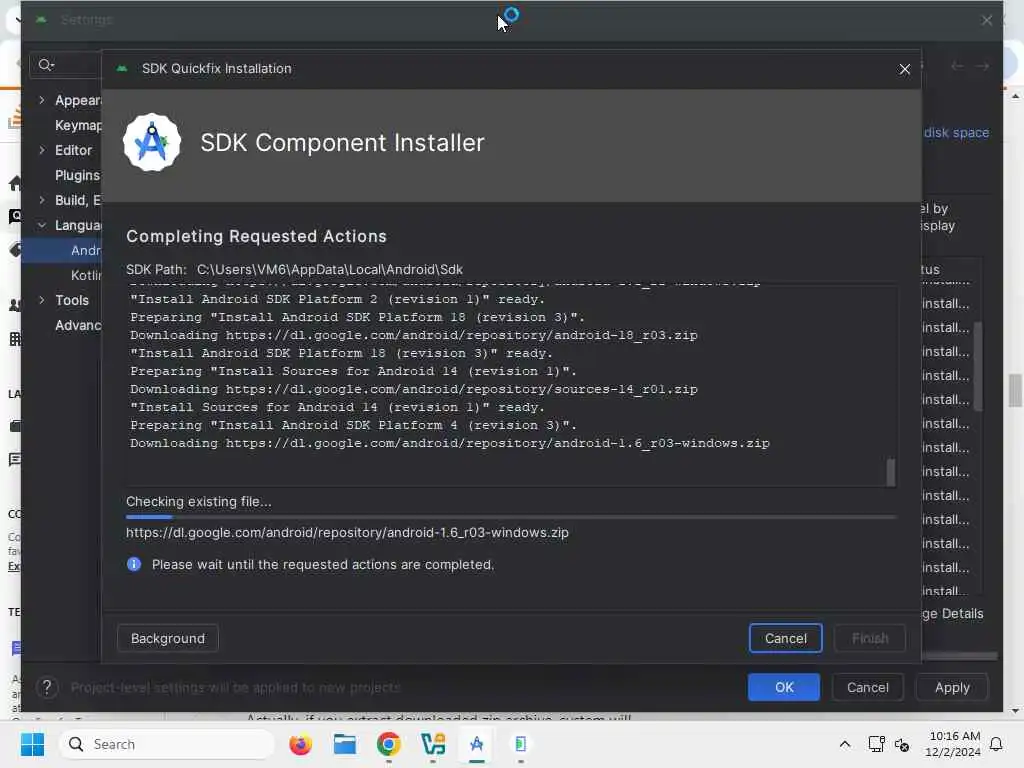Select Keymap in the settings tree
The width and height of the screenshot is (1024, 768).
[78, 125]
